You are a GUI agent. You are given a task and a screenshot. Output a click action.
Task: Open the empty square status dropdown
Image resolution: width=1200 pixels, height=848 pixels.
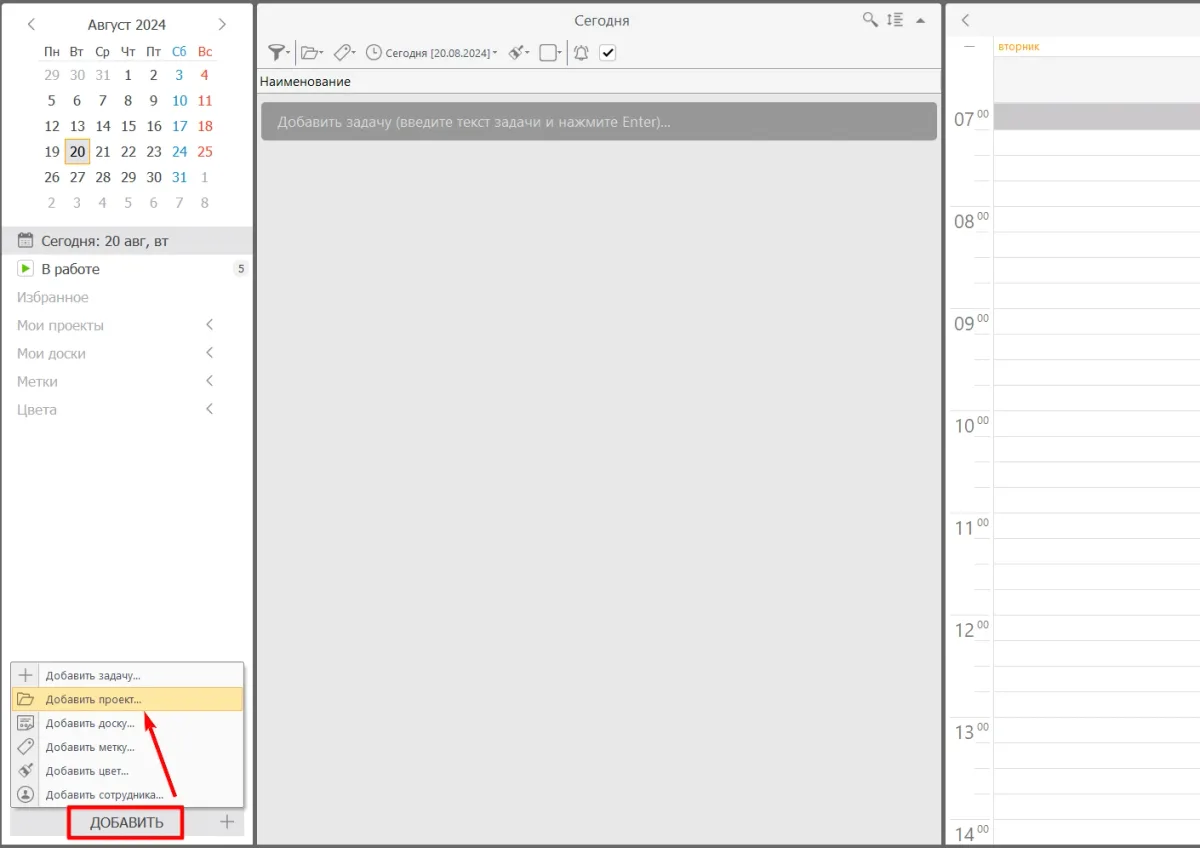[x=549, y=53]
